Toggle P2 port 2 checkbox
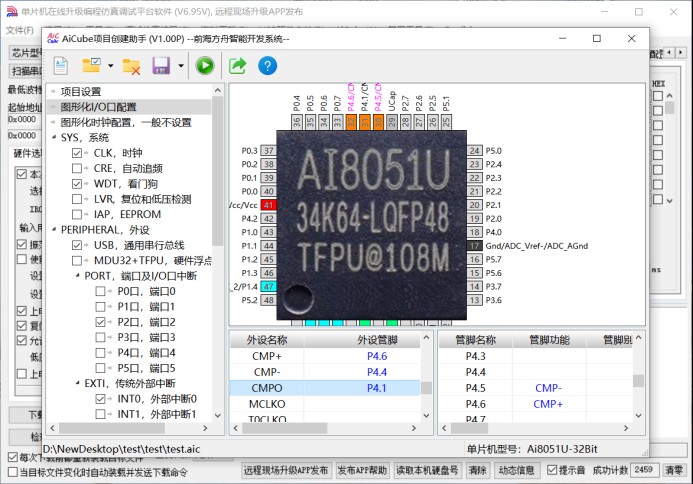Screen dimensions: 693x484 click(x=100, y=322)
